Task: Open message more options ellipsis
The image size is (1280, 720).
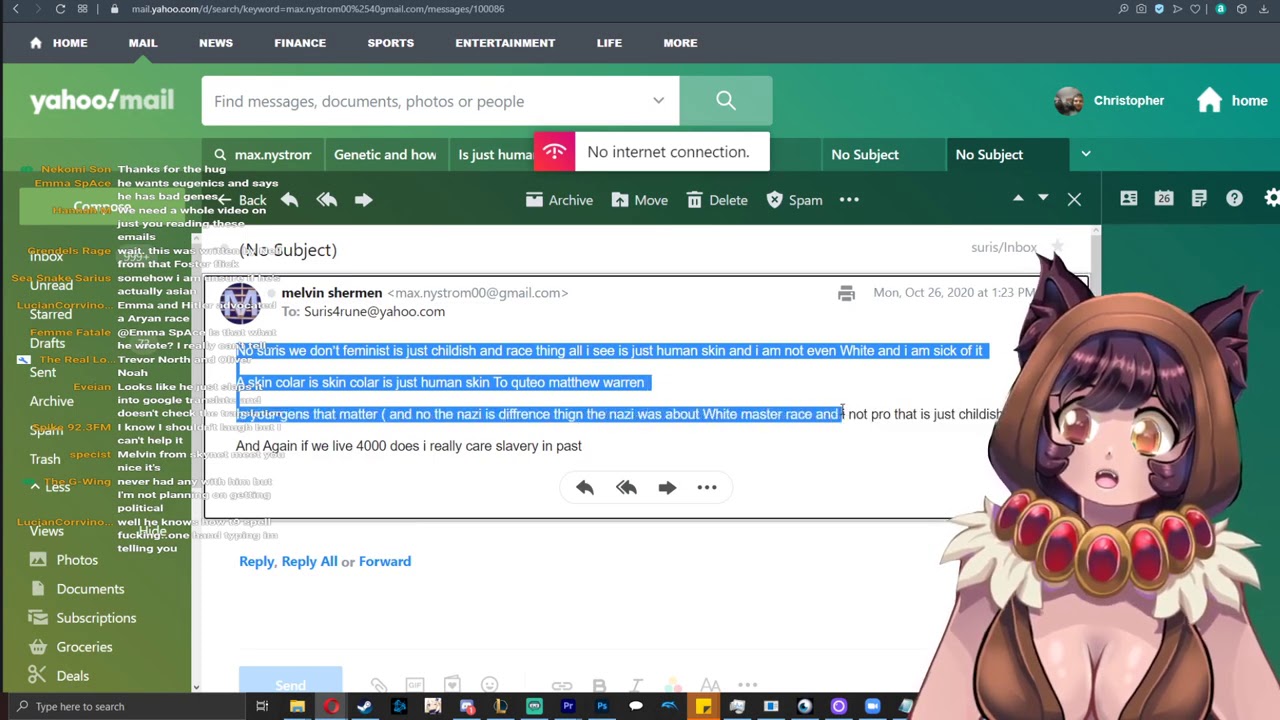Action: click(x=707, y=487)
